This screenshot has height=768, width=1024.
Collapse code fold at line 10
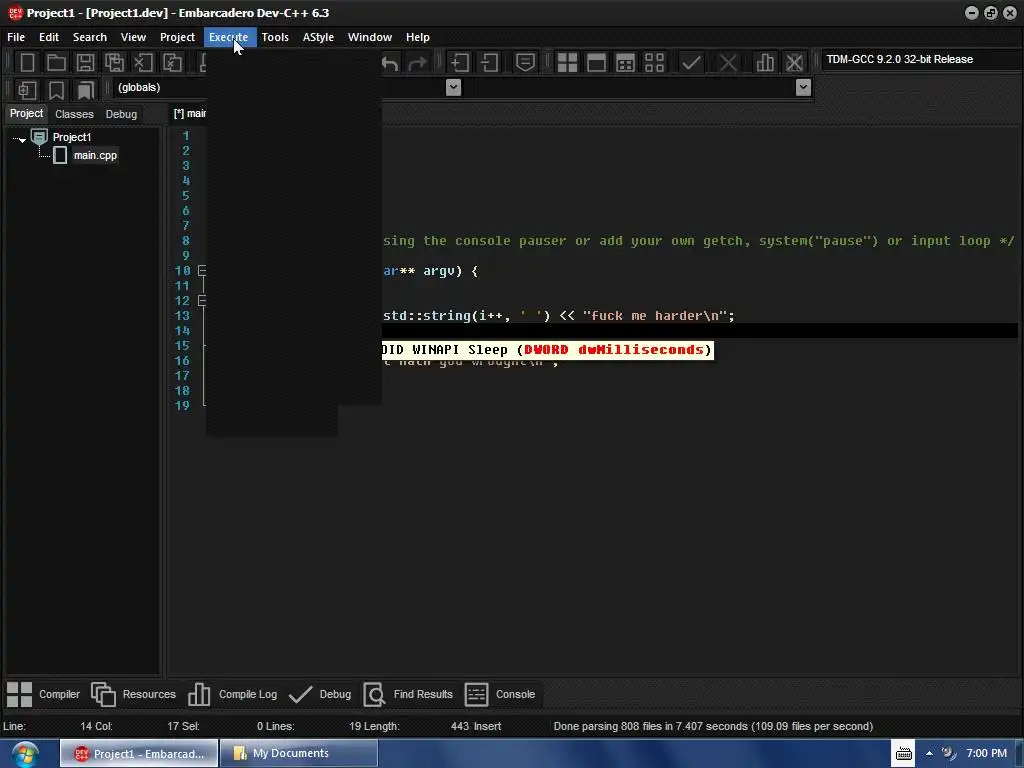(202, 270)
